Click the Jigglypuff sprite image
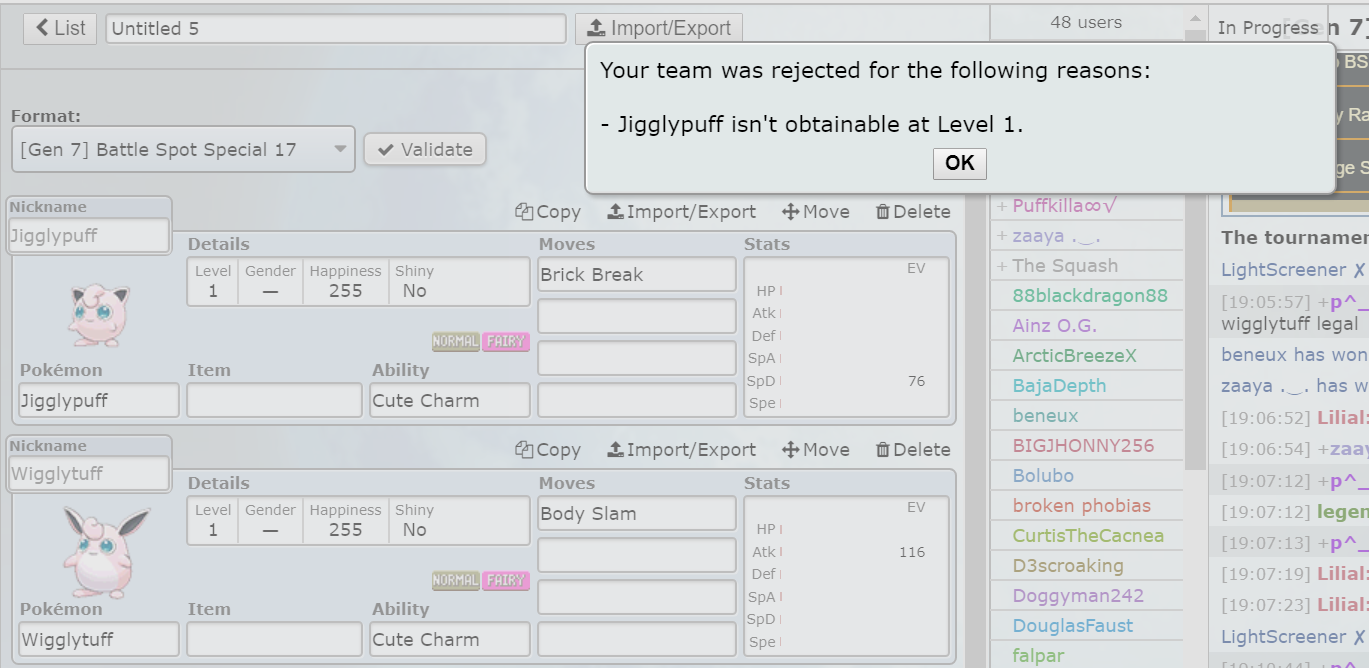The height and width of the screenshot is (668, 1369). click(x=99, y=314)
